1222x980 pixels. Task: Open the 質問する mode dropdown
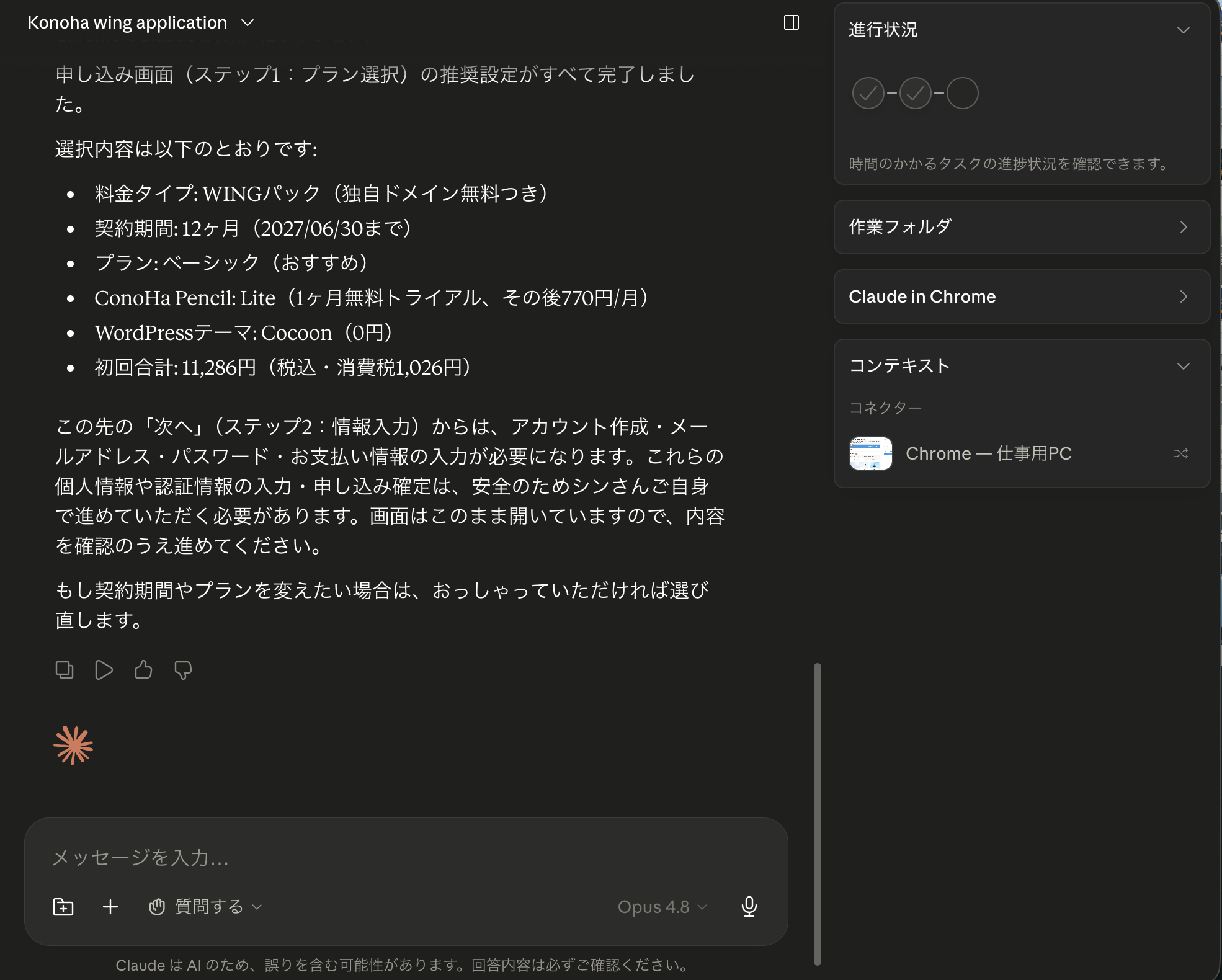click(x=205, y=907)
